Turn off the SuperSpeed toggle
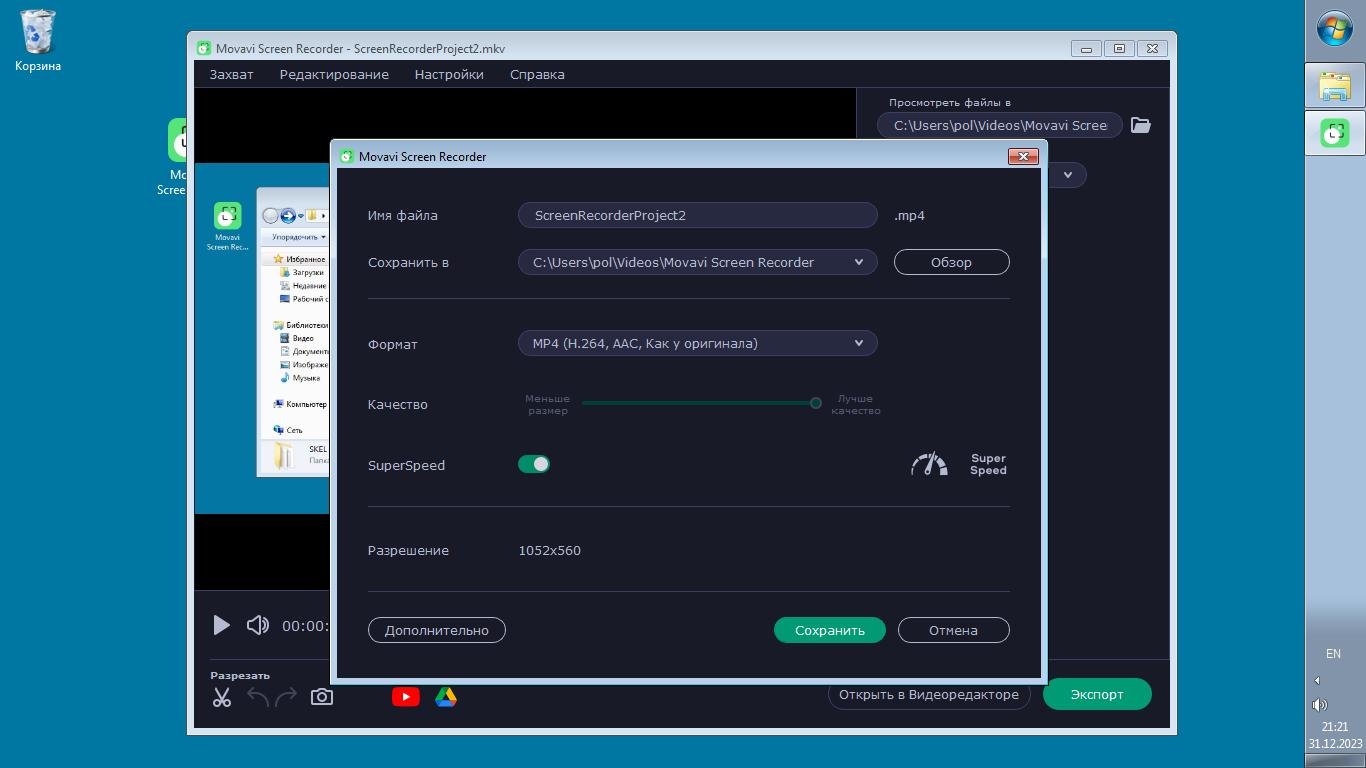 [534, 464]
